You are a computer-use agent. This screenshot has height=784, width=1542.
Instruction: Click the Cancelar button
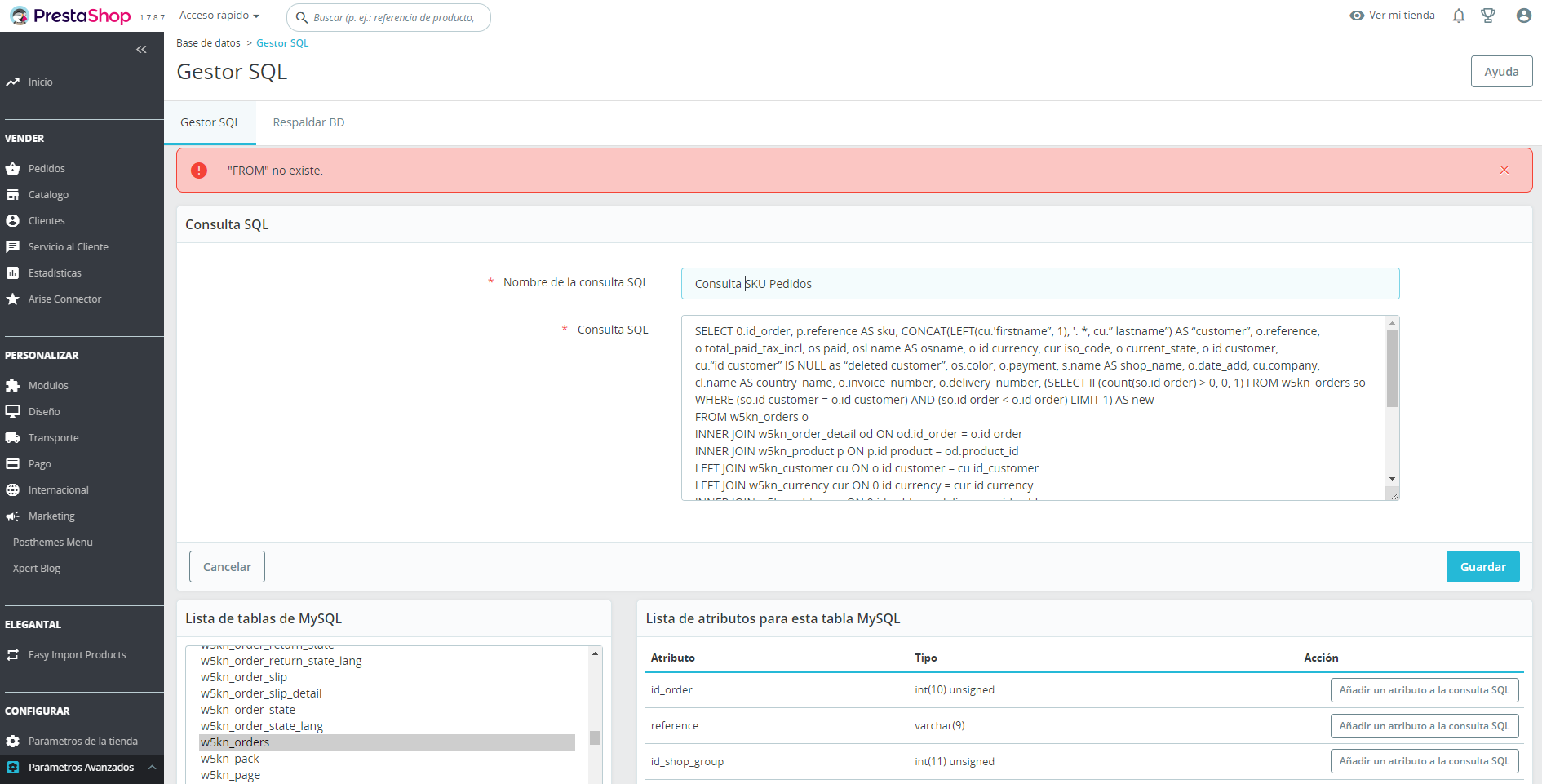tap(227, 567)
